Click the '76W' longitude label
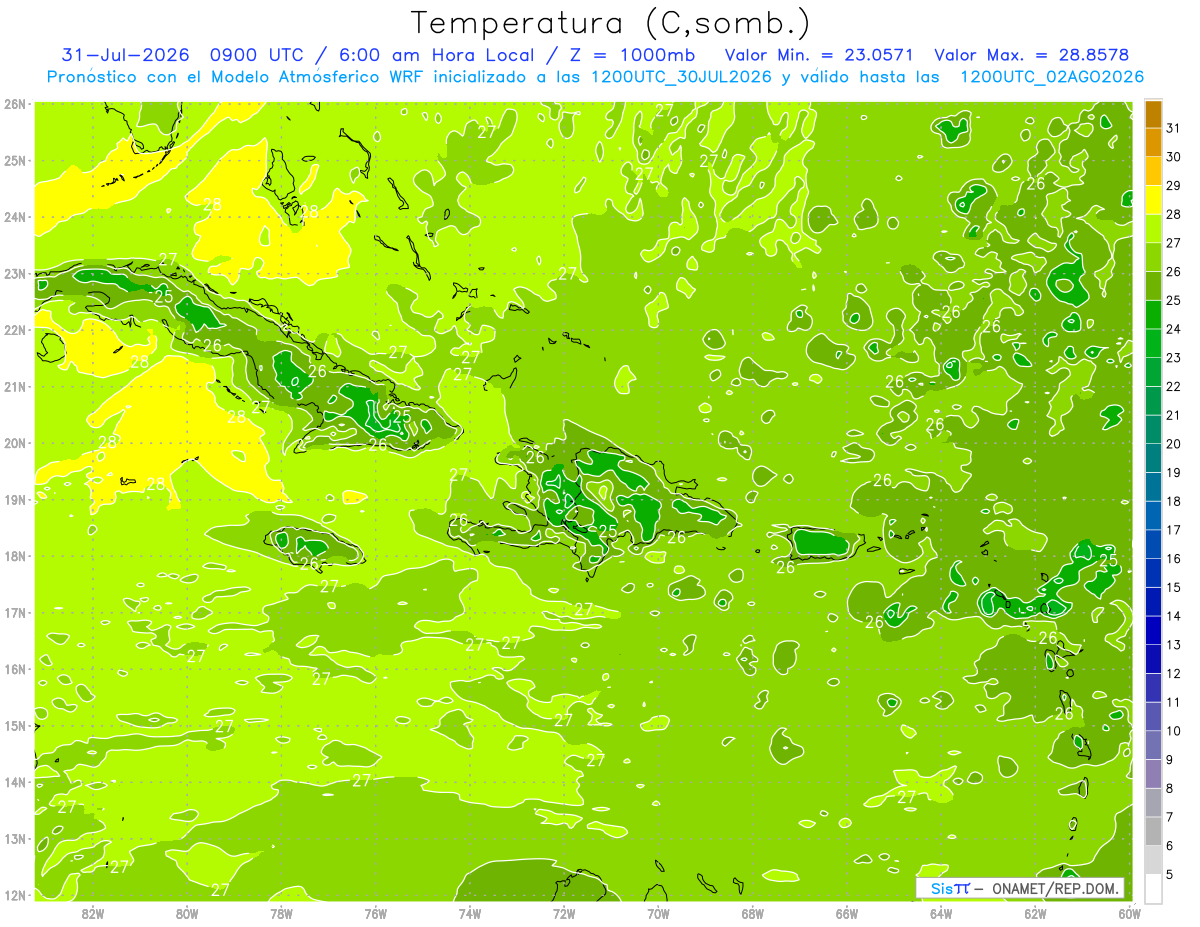This screenshot has height=927, width=1200. point(375,913)
